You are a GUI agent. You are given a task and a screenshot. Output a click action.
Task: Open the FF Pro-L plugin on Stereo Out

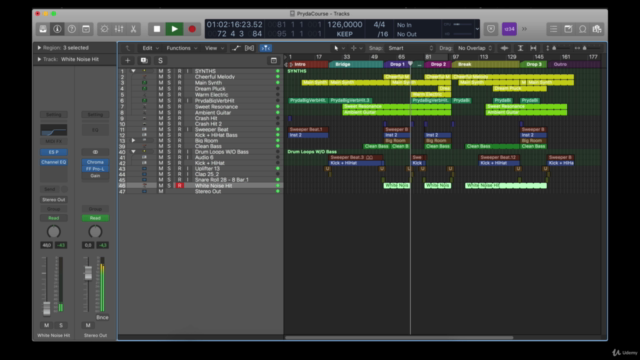[x=95, y=169]
